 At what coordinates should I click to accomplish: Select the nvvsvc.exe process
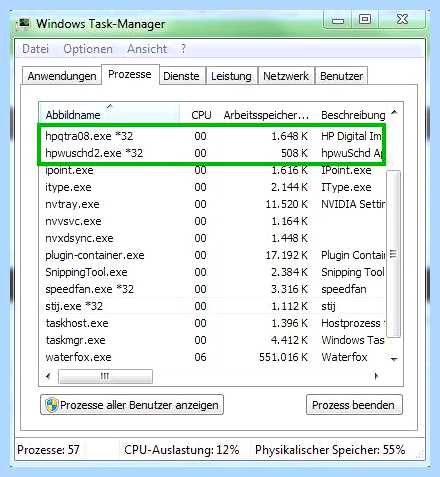tap(212, 221)
